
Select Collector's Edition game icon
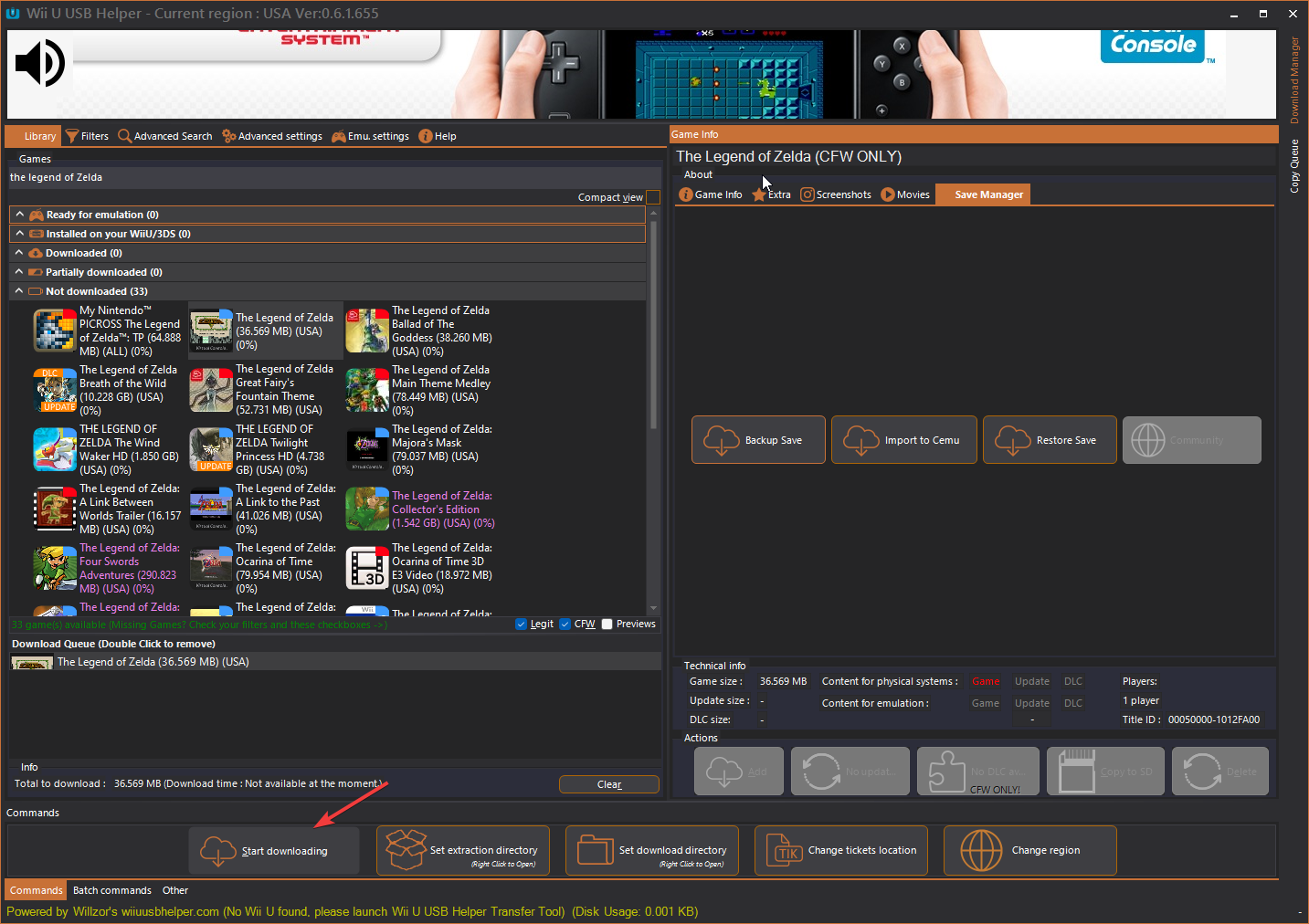point(367,509)
